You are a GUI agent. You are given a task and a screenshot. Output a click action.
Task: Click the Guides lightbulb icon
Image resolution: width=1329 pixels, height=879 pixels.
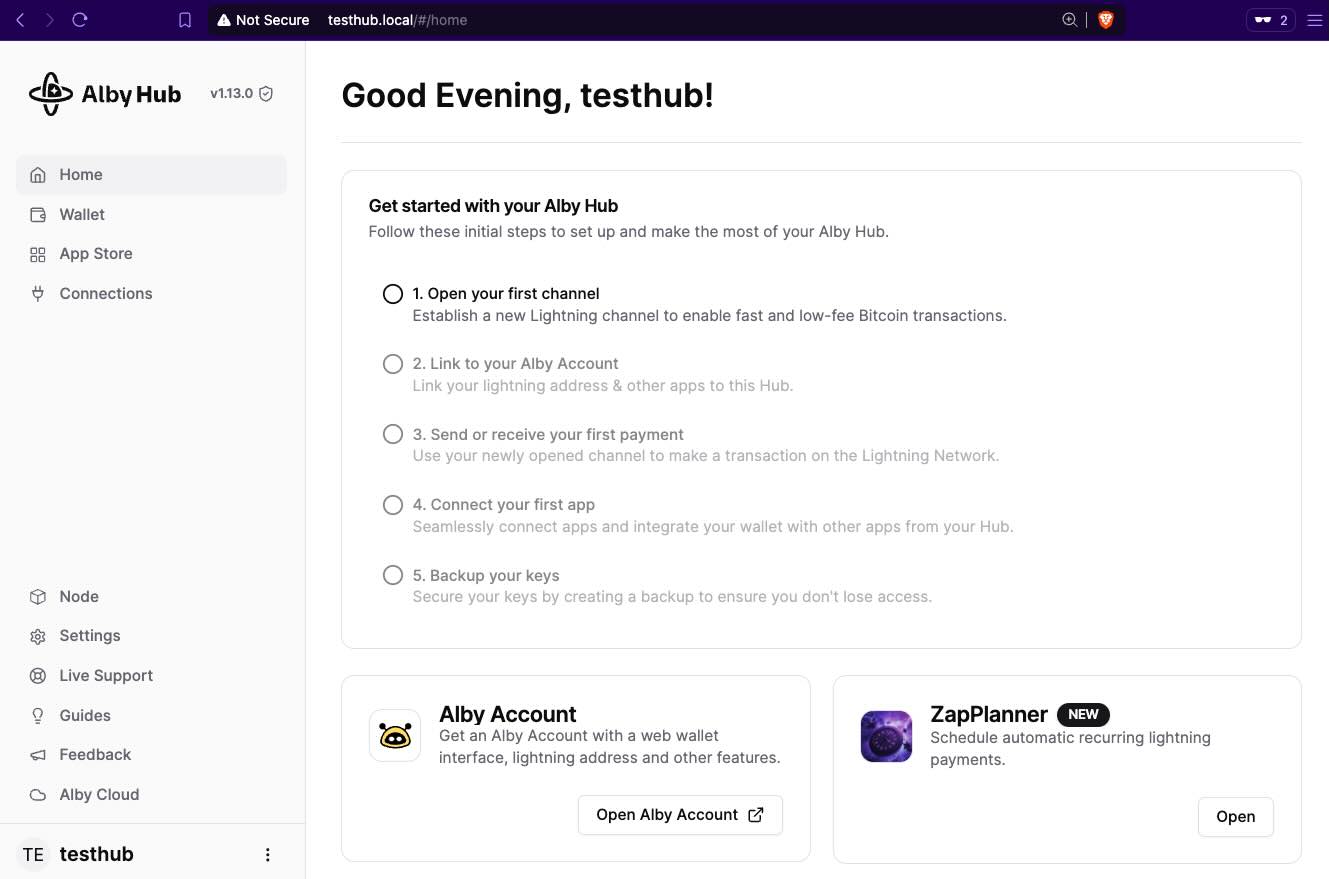(38, 716)
